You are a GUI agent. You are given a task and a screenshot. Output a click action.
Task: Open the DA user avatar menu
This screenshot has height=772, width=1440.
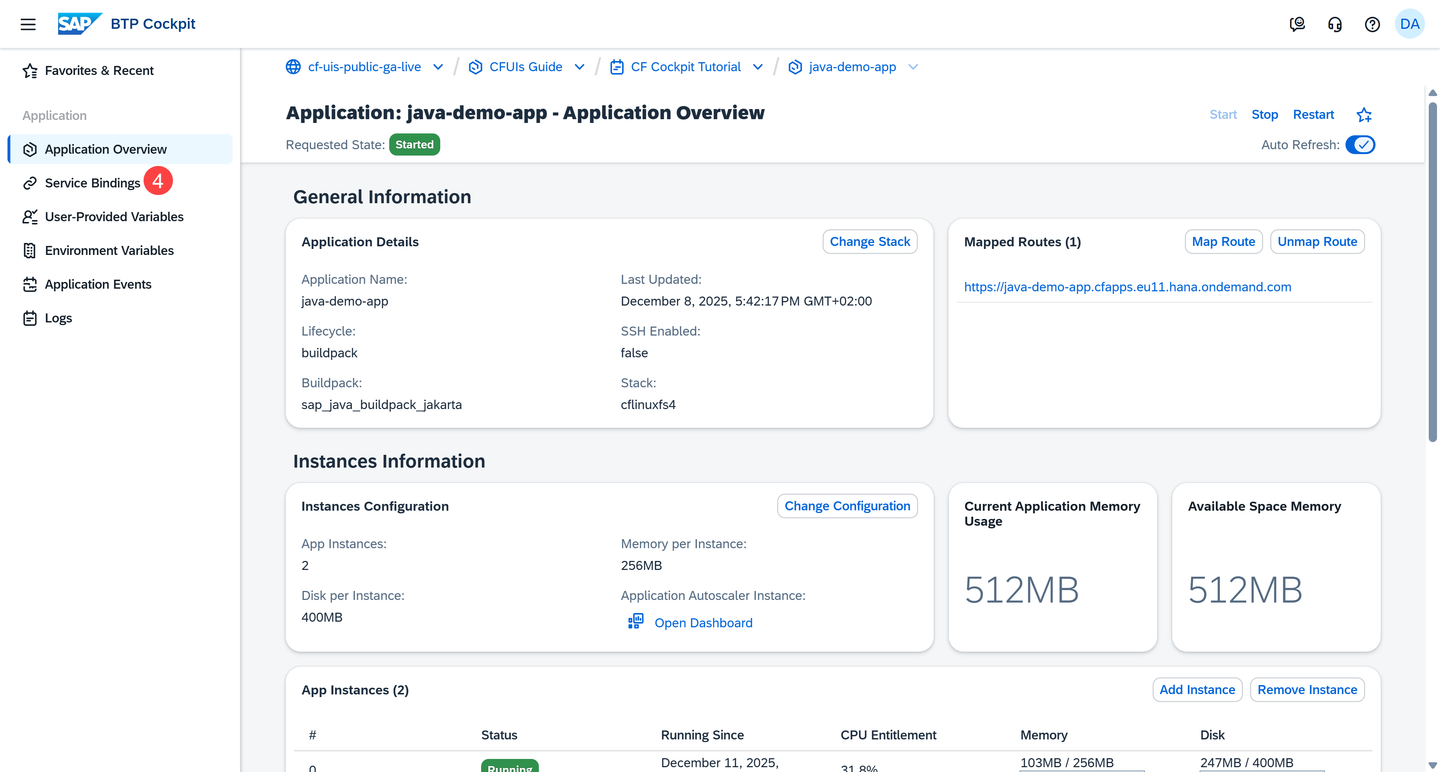pos(1410,24)
